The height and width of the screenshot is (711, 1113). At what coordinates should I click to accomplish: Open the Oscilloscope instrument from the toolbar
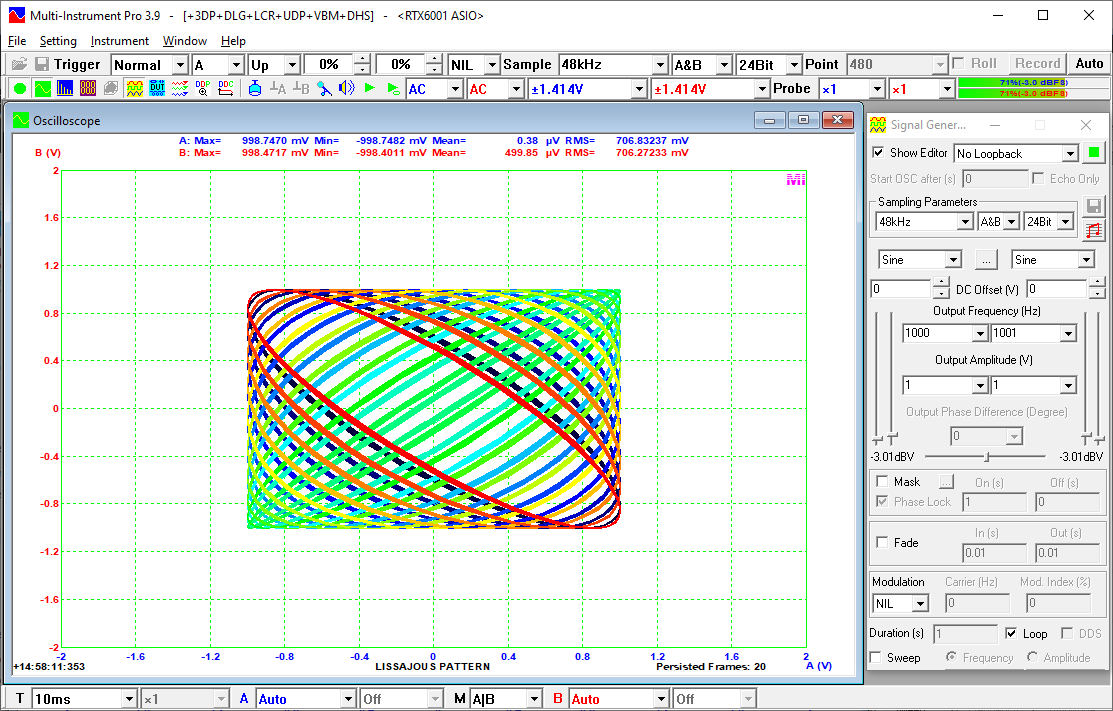coord(43,88)
